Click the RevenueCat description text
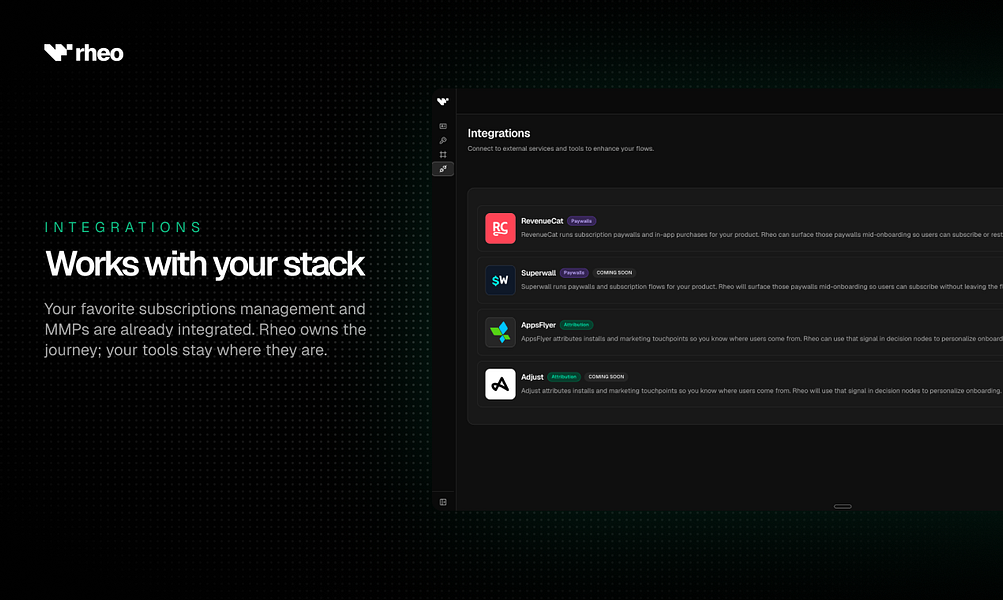 [x=761, y=235]
